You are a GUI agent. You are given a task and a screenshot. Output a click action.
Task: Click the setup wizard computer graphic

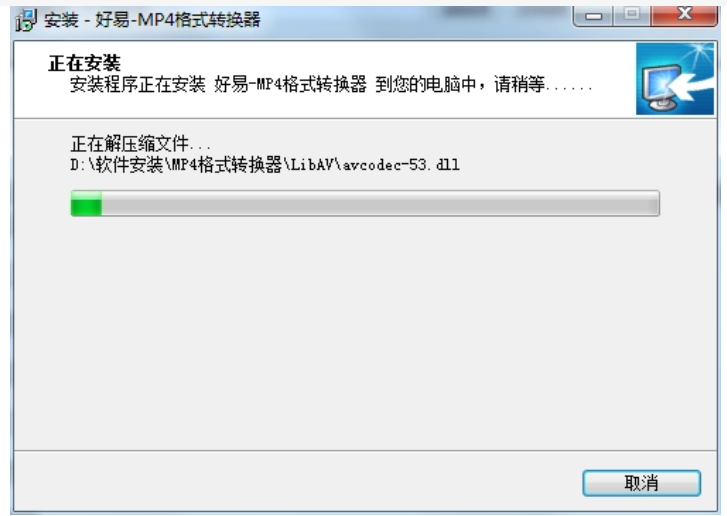(675, 79)
